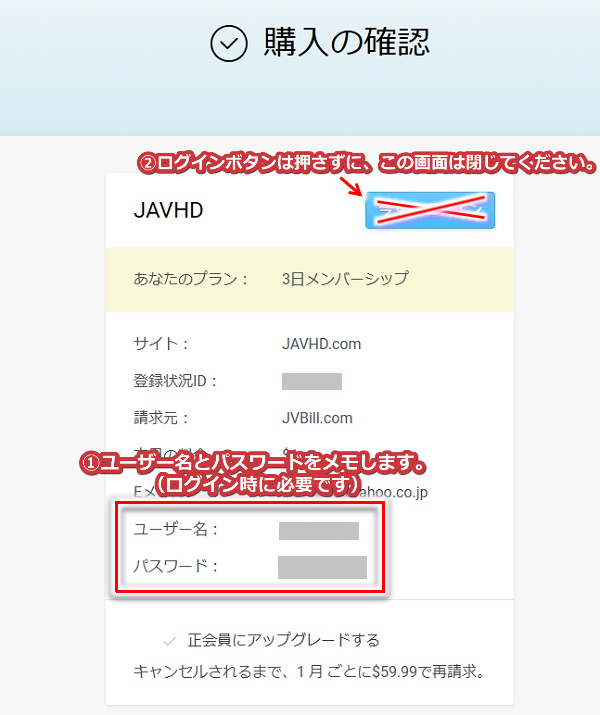Click the パスワード label

pos(176,566)
